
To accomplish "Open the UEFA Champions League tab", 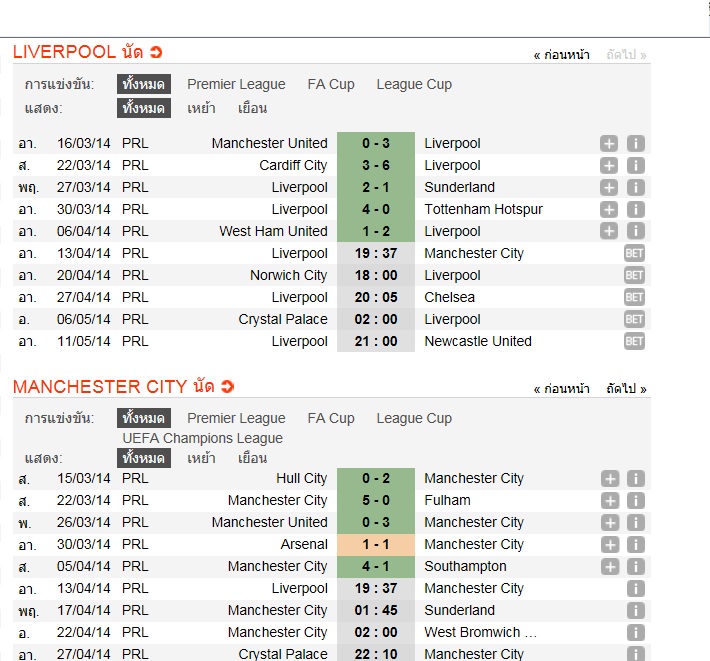I will point(203,438).
